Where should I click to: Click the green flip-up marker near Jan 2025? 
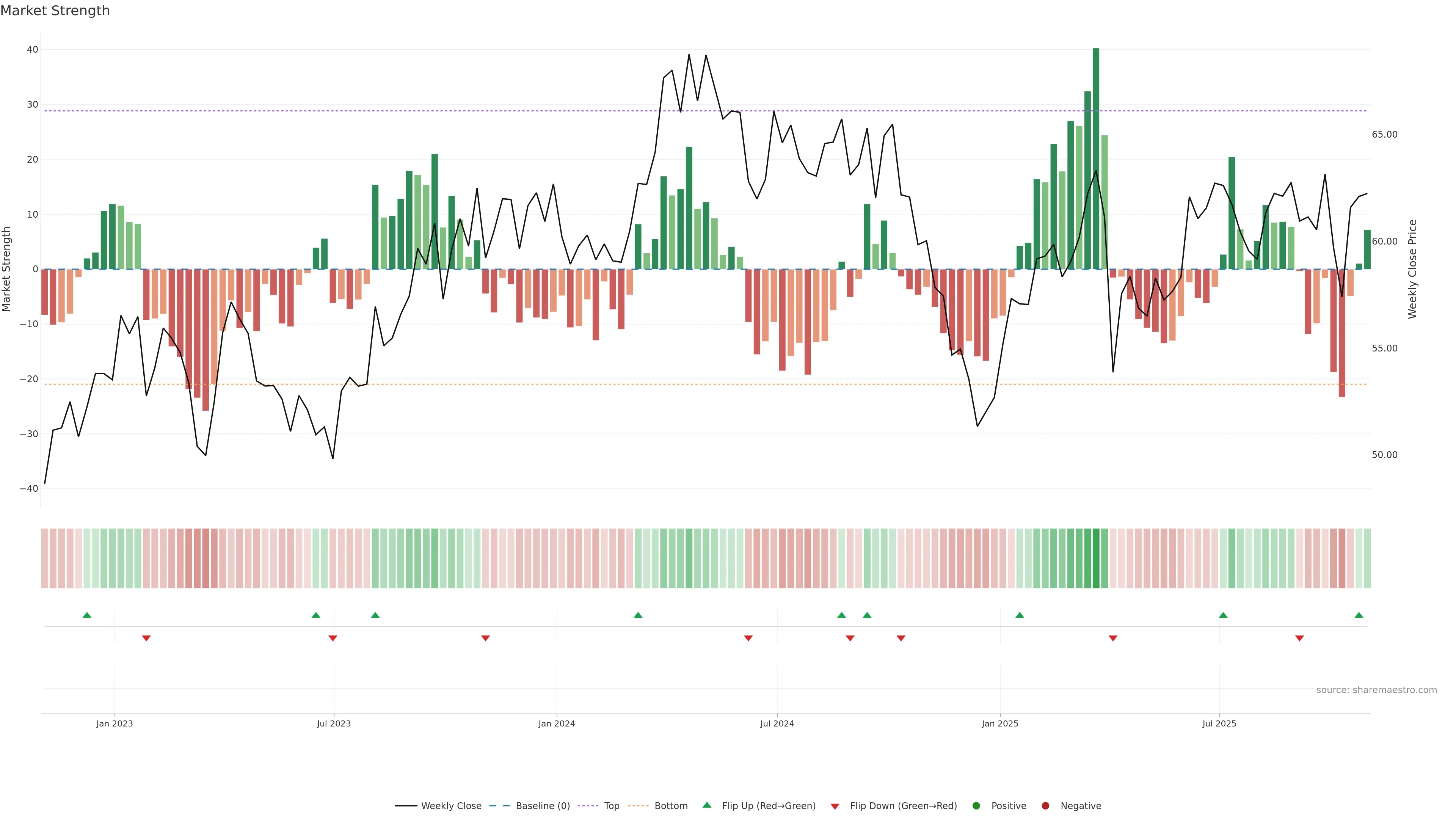point(1020,615)
